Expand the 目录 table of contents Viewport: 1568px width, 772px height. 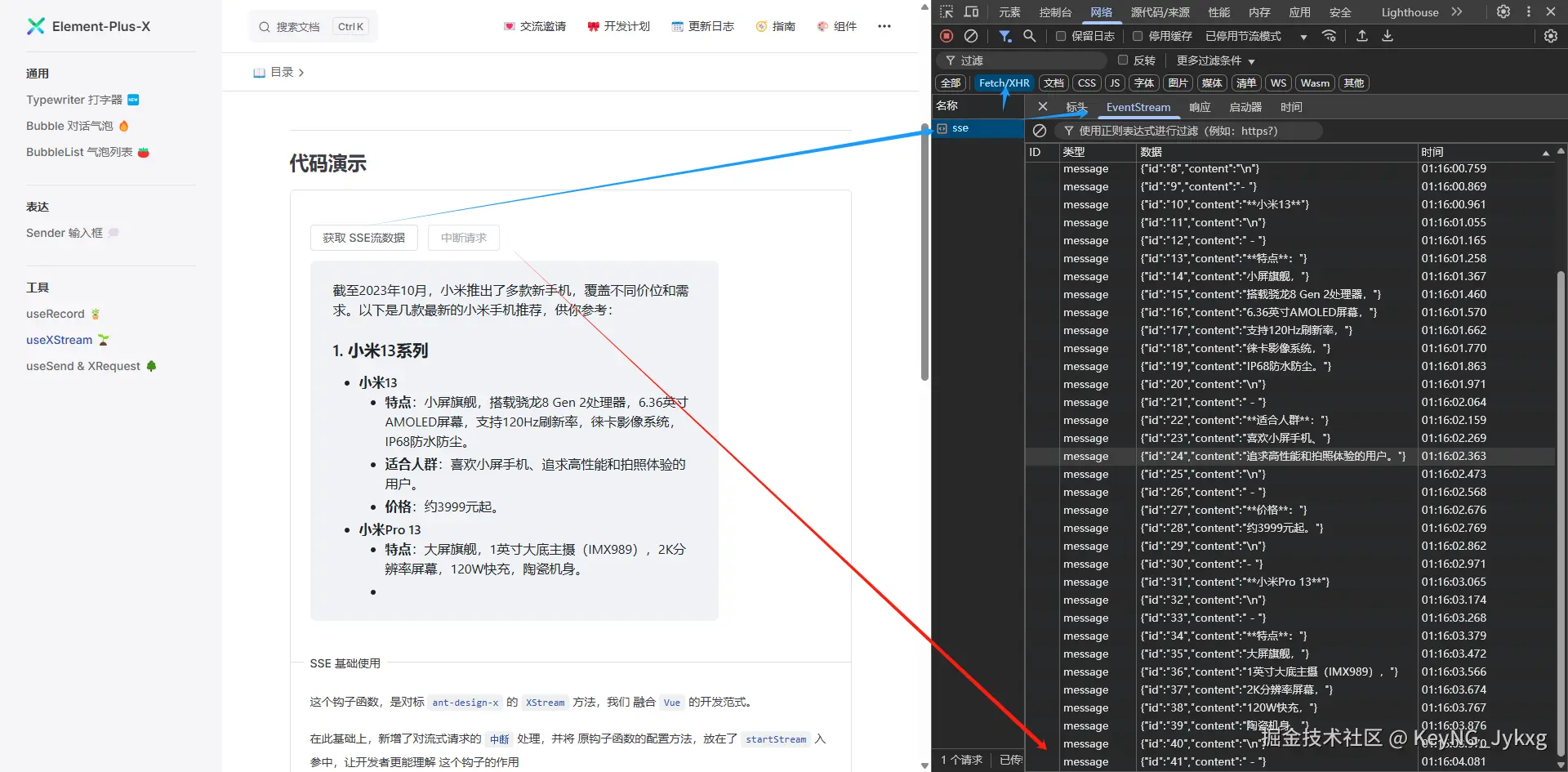point(279,73)
